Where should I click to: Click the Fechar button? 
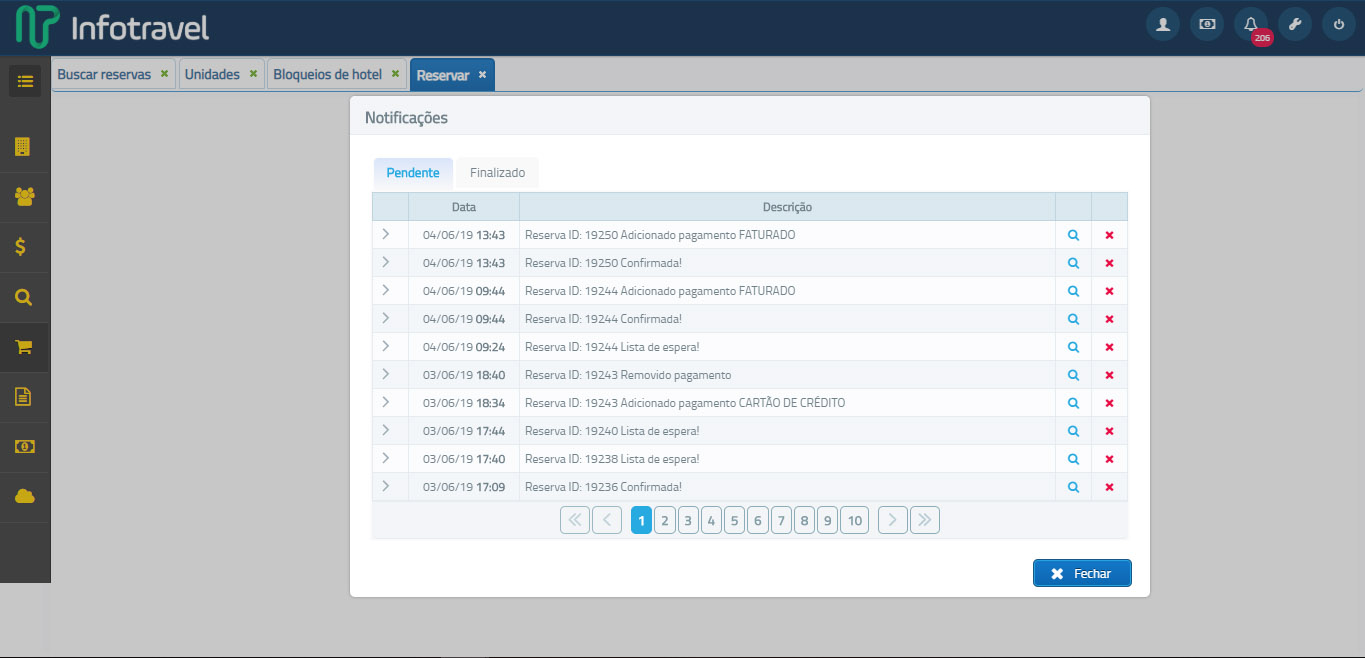(1081, 573)
